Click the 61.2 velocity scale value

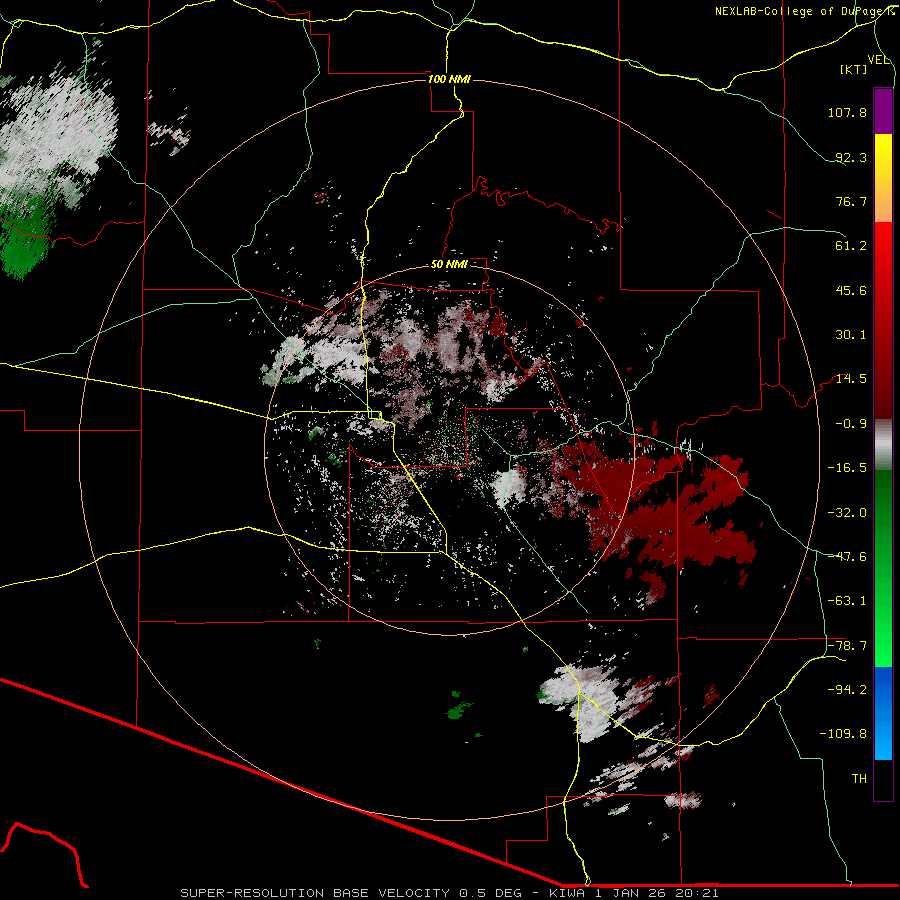(x=851, y=246)
